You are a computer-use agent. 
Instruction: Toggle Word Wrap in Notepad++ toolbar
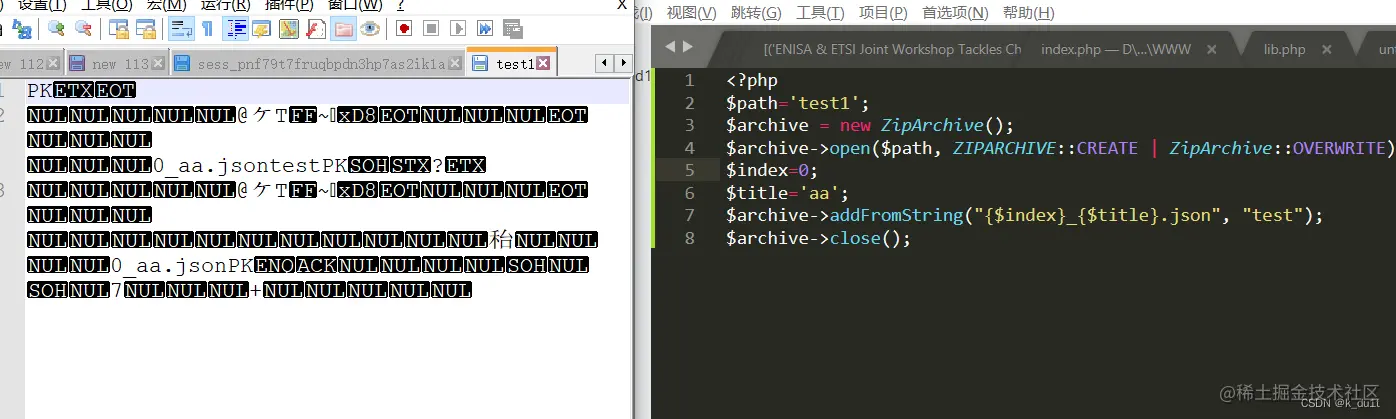pos(181,28)
